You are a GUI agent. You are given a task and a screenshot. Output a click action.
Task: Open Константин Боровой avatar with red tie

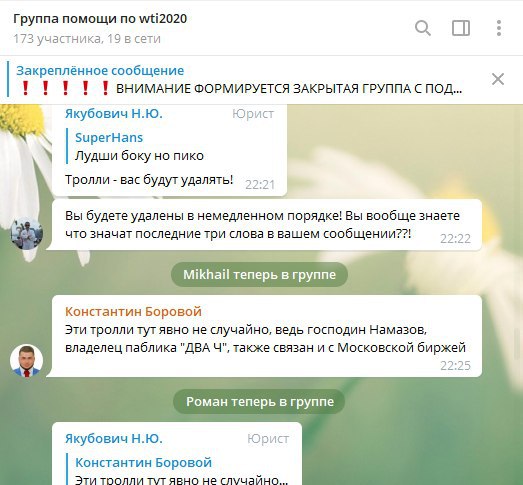tap(27, 361)
